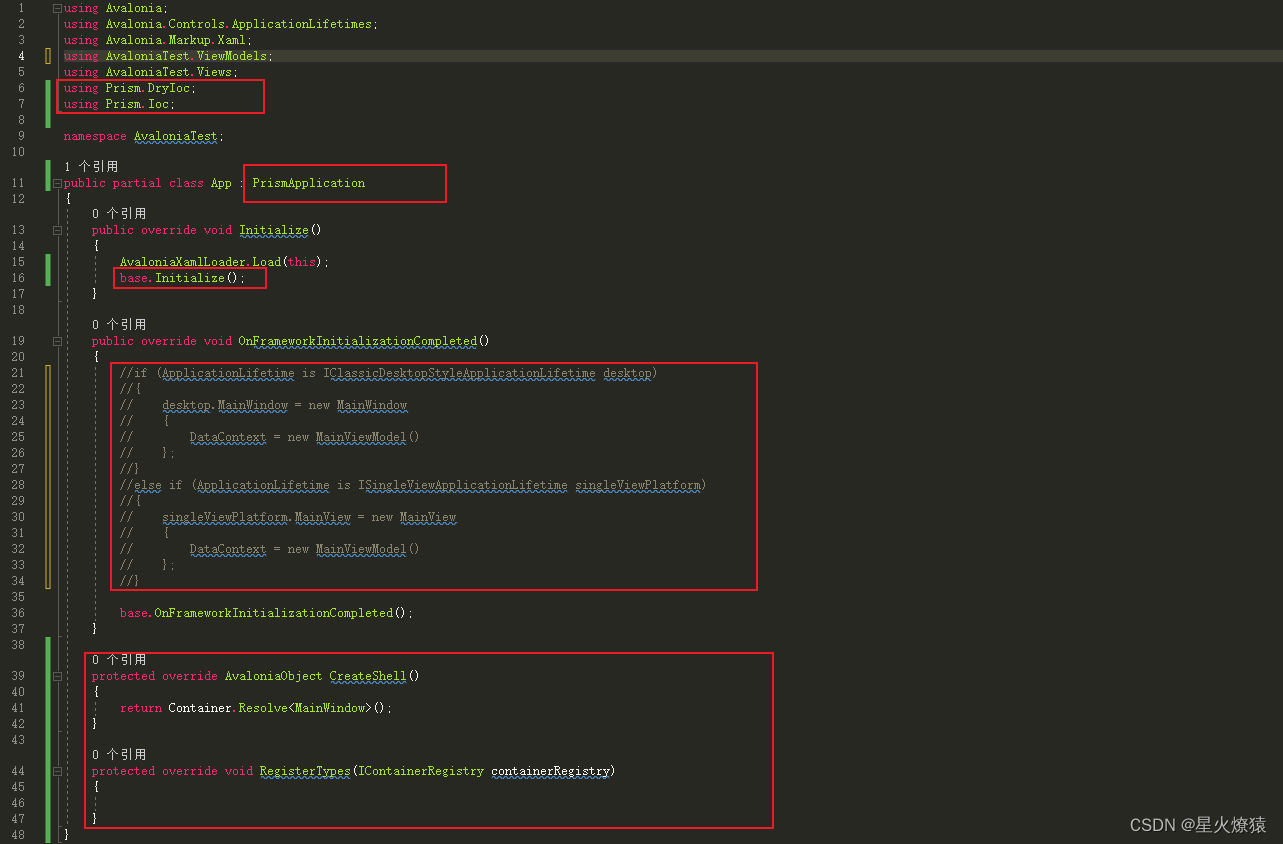Collapse the using directives block at line 1
The image size is (1283, 844).
57,8
